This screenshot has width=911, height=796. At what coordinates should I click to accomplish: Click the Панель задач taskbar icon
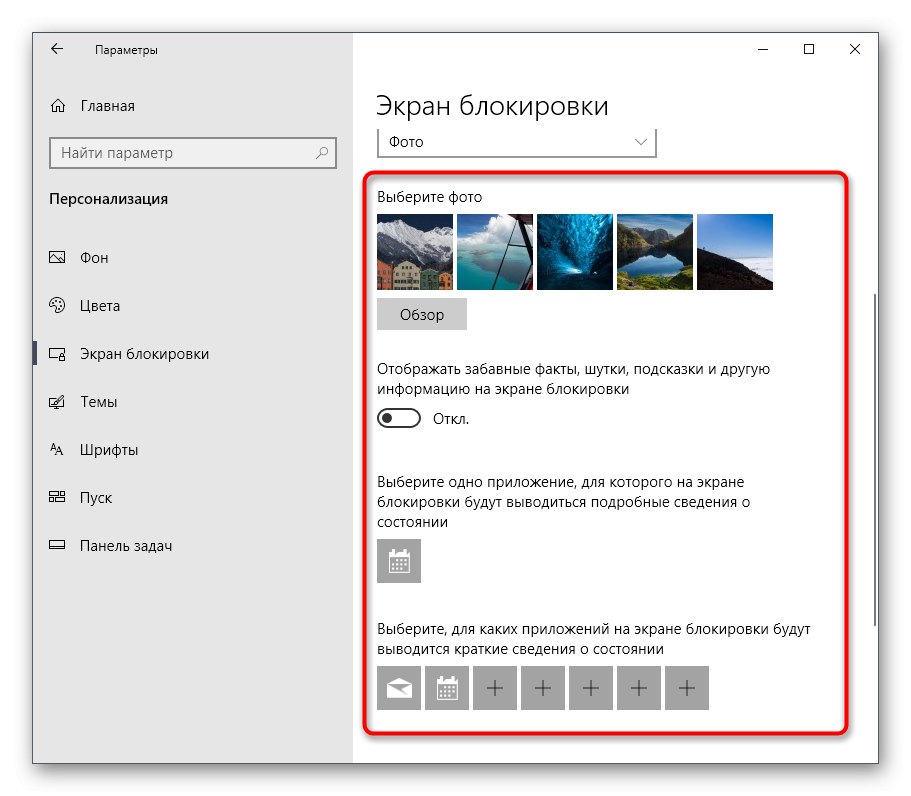[57, 545]
